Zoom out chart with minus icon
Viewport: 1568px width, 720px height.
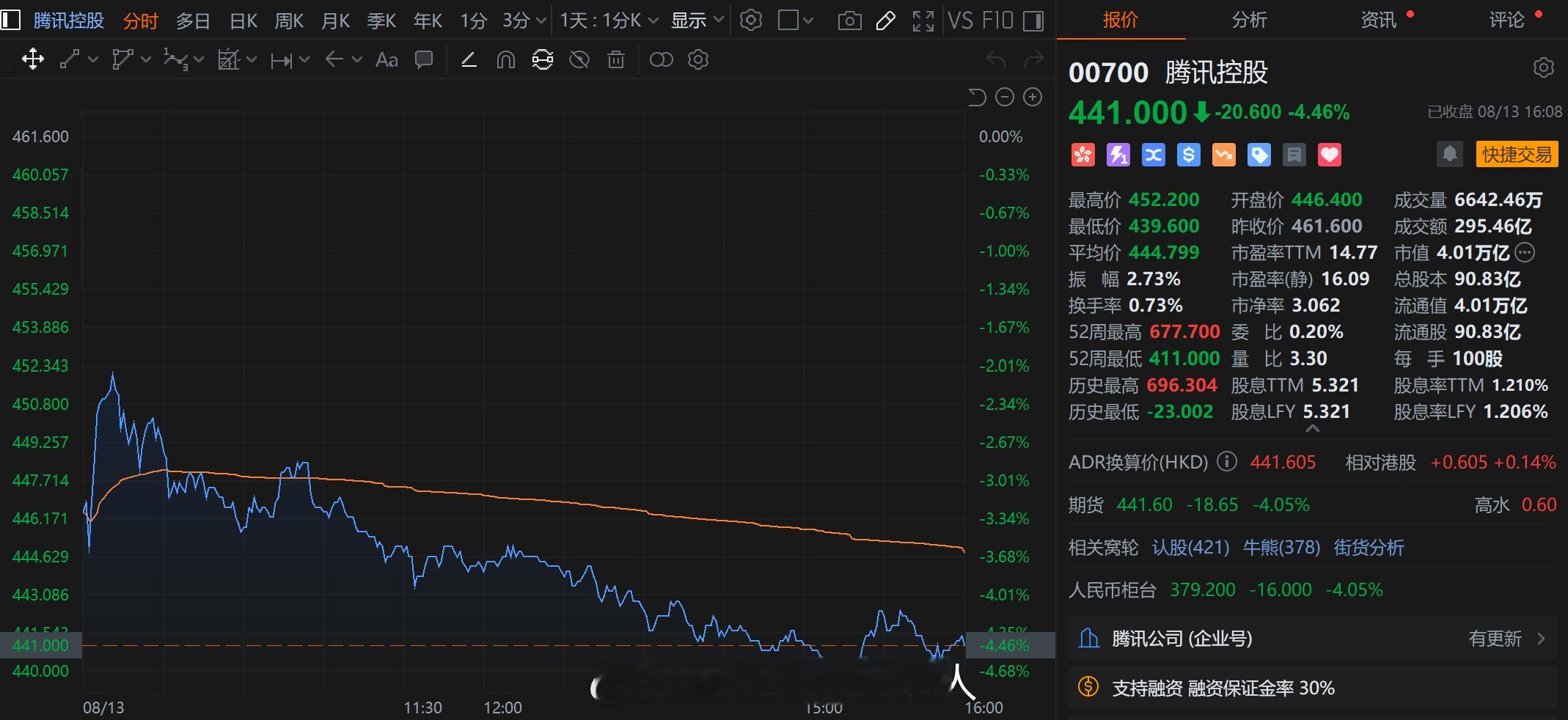tap(1005, 97)
